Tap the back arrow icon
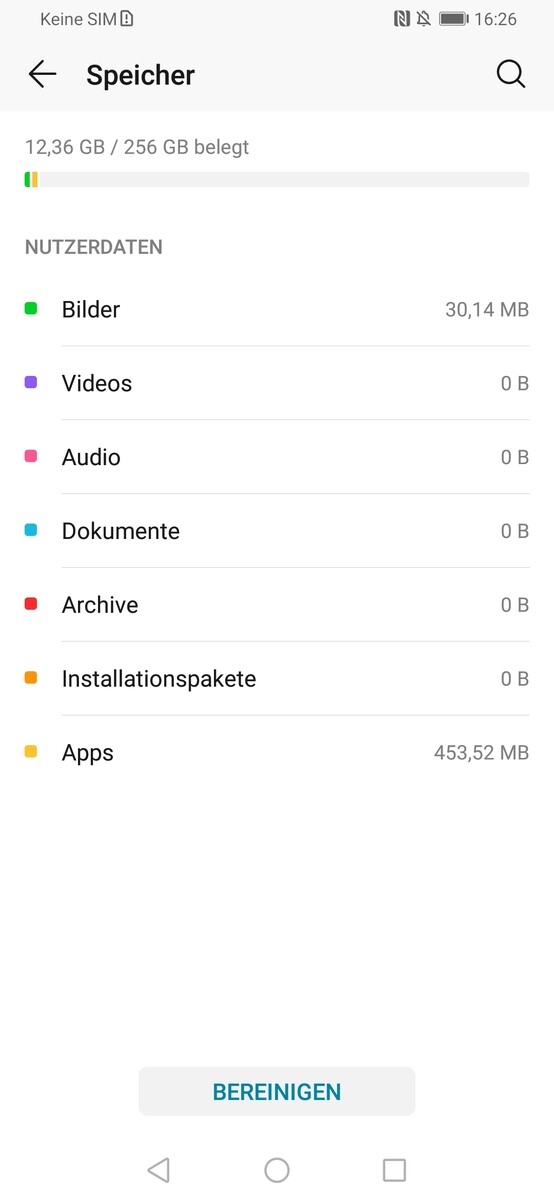The height and width of the screenshot is (1200, 554). 42,74
